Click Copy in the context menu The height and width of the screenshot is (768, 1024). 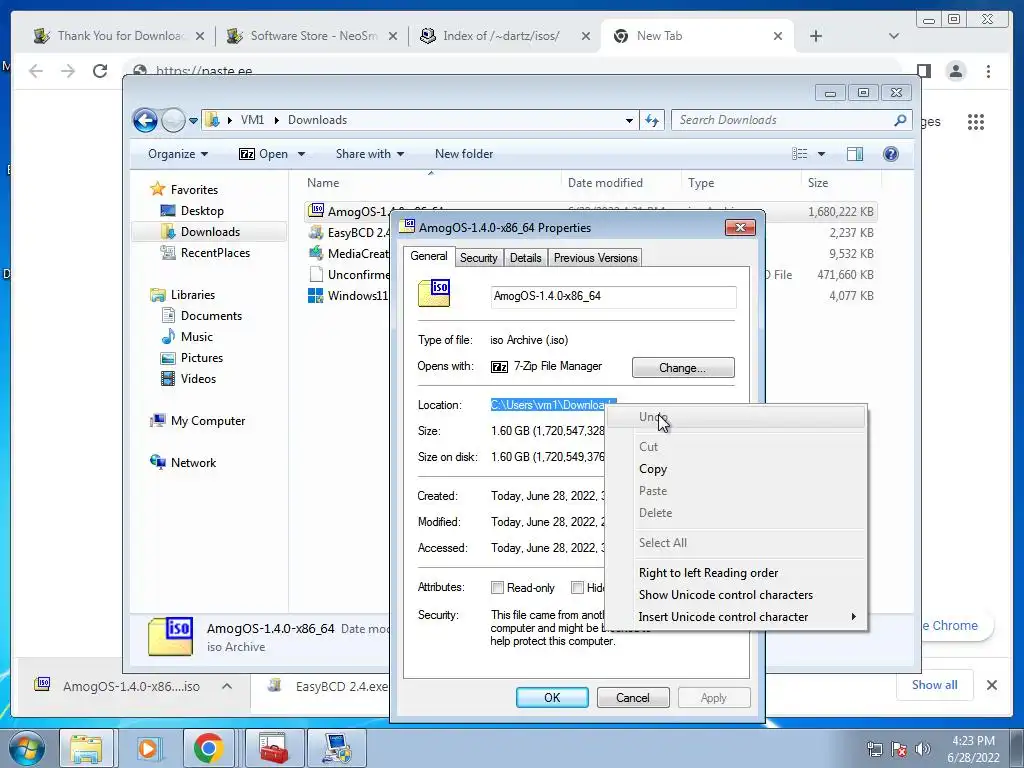652,469
